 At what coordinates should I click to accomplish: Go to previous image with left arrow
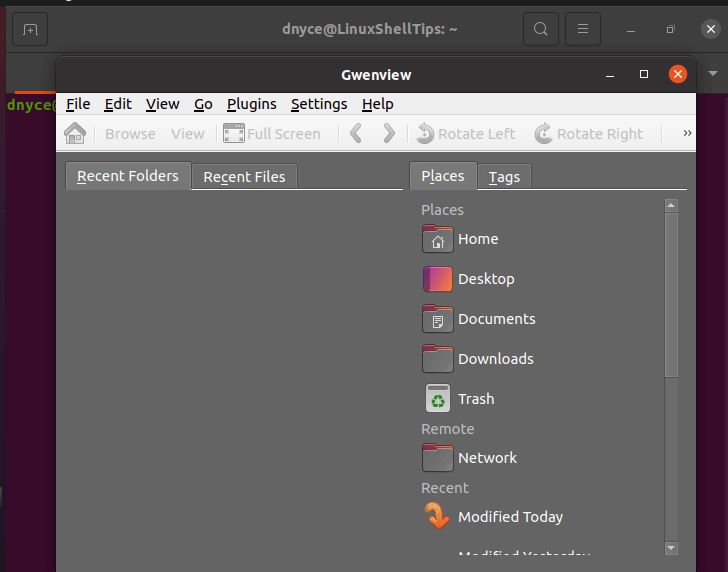(x=356, y=133)
